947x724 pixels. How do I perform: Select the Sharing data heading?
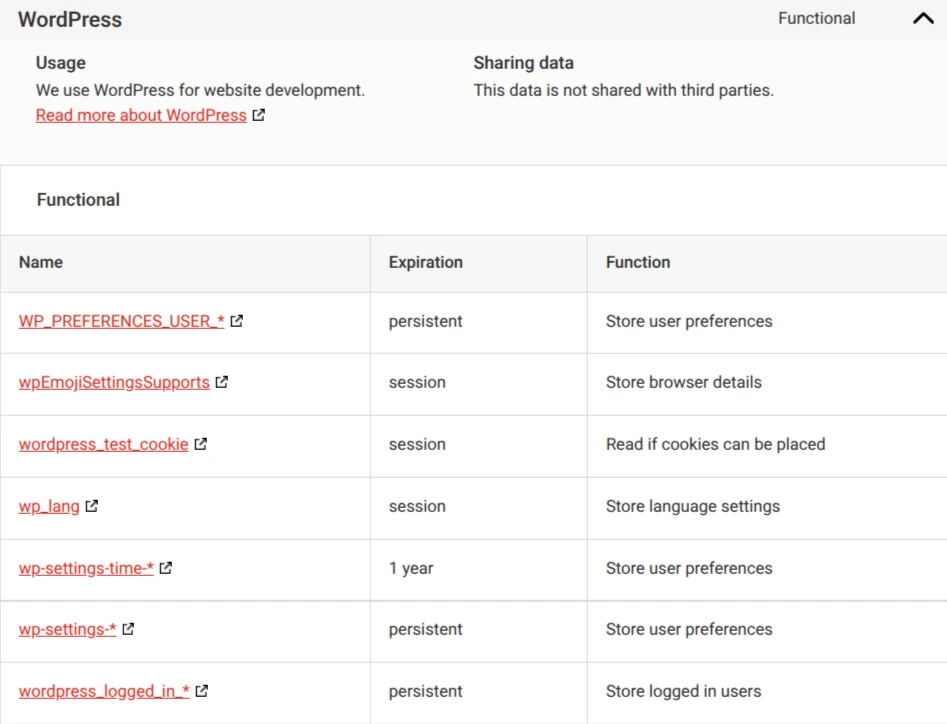pos(524,63)
